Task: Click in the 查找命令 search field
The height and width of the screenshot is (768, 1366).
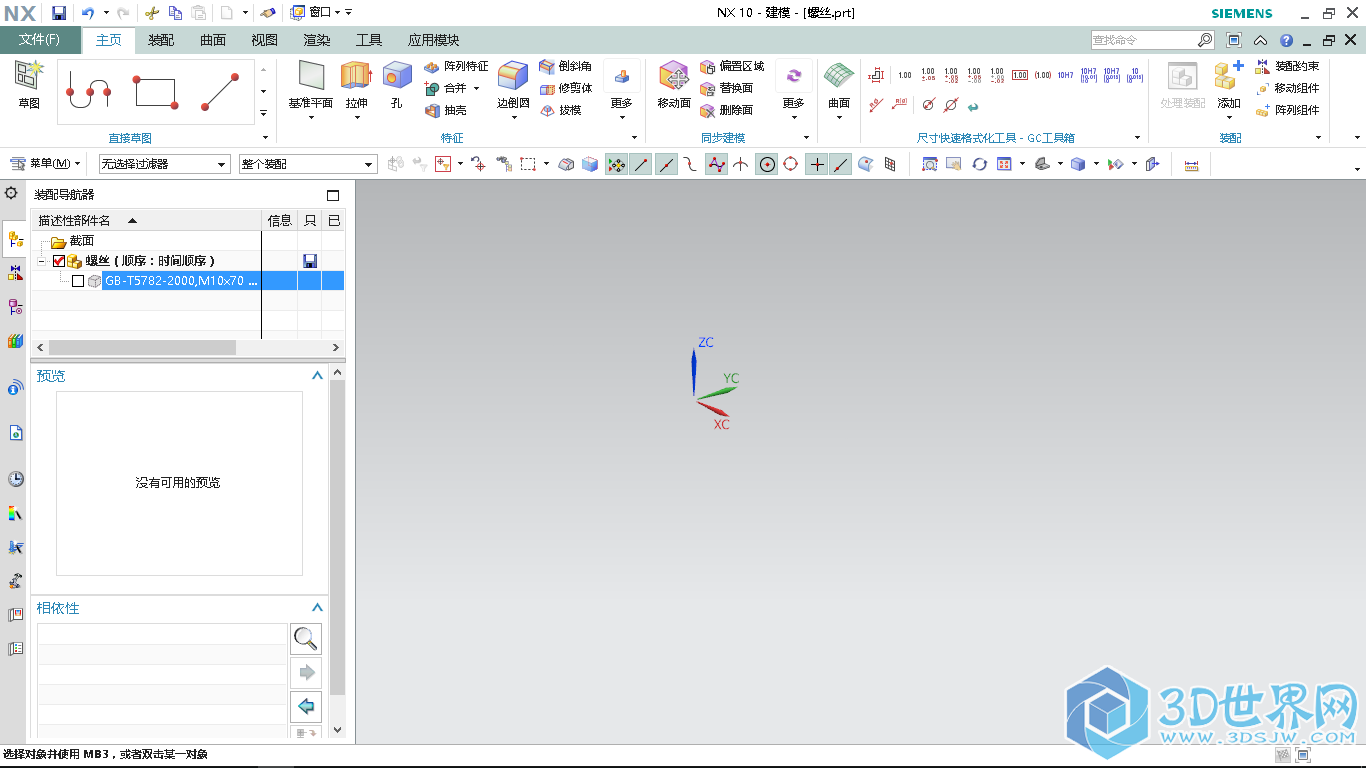Action: [x=1144, y=40]
